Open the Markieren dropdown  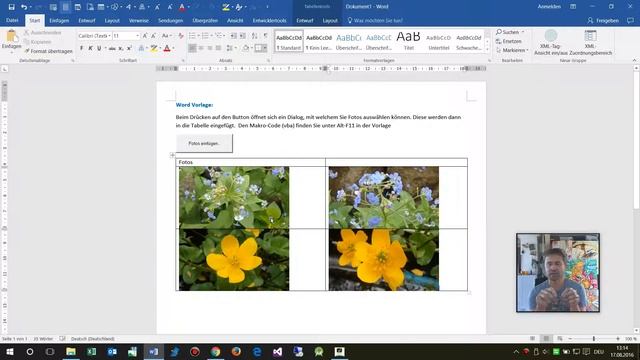[x=512, y=50]
